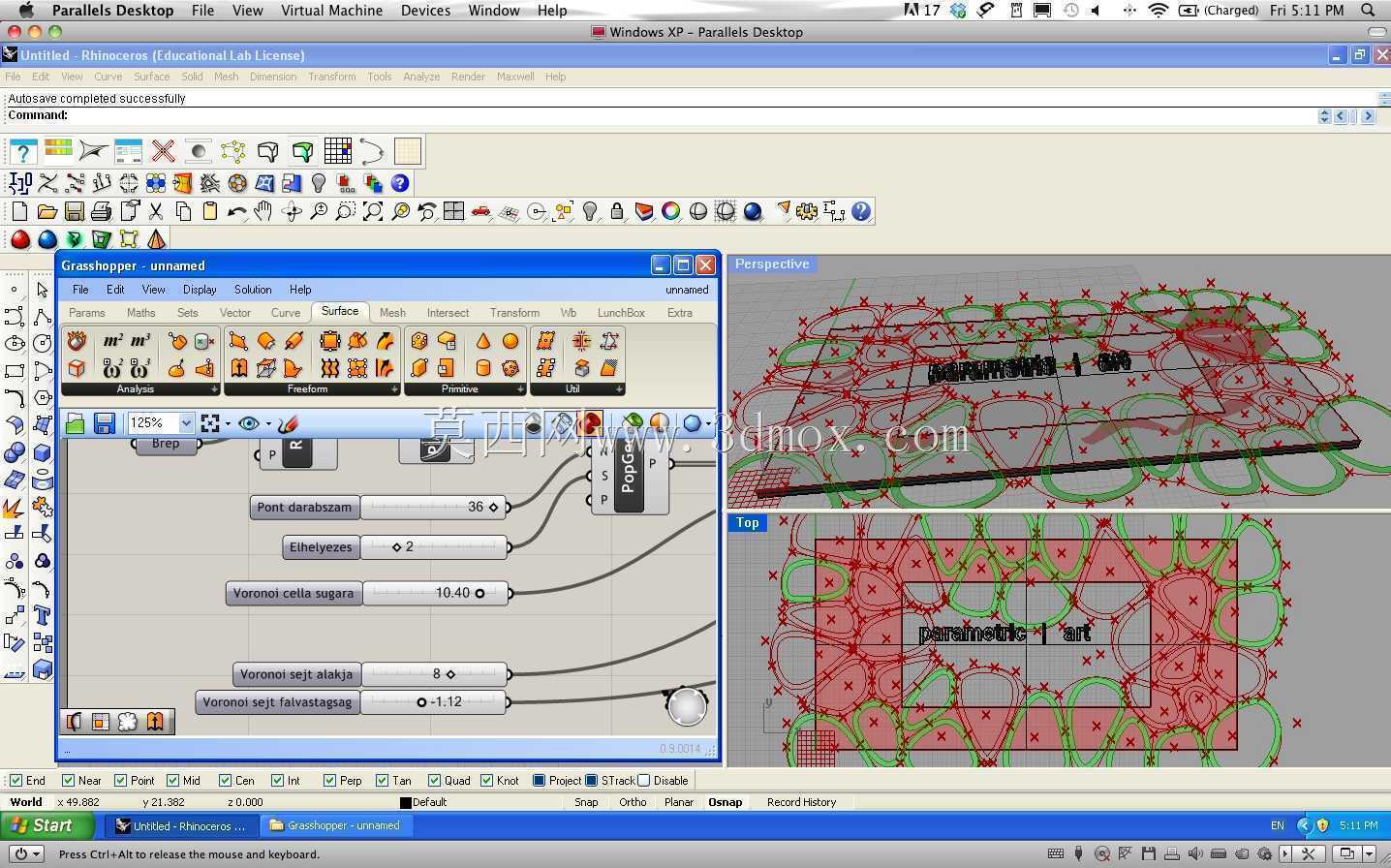This screenshot has width=1391, height=868.
Task: Open the Rhino Transform menu
Action: coord(332,77)
